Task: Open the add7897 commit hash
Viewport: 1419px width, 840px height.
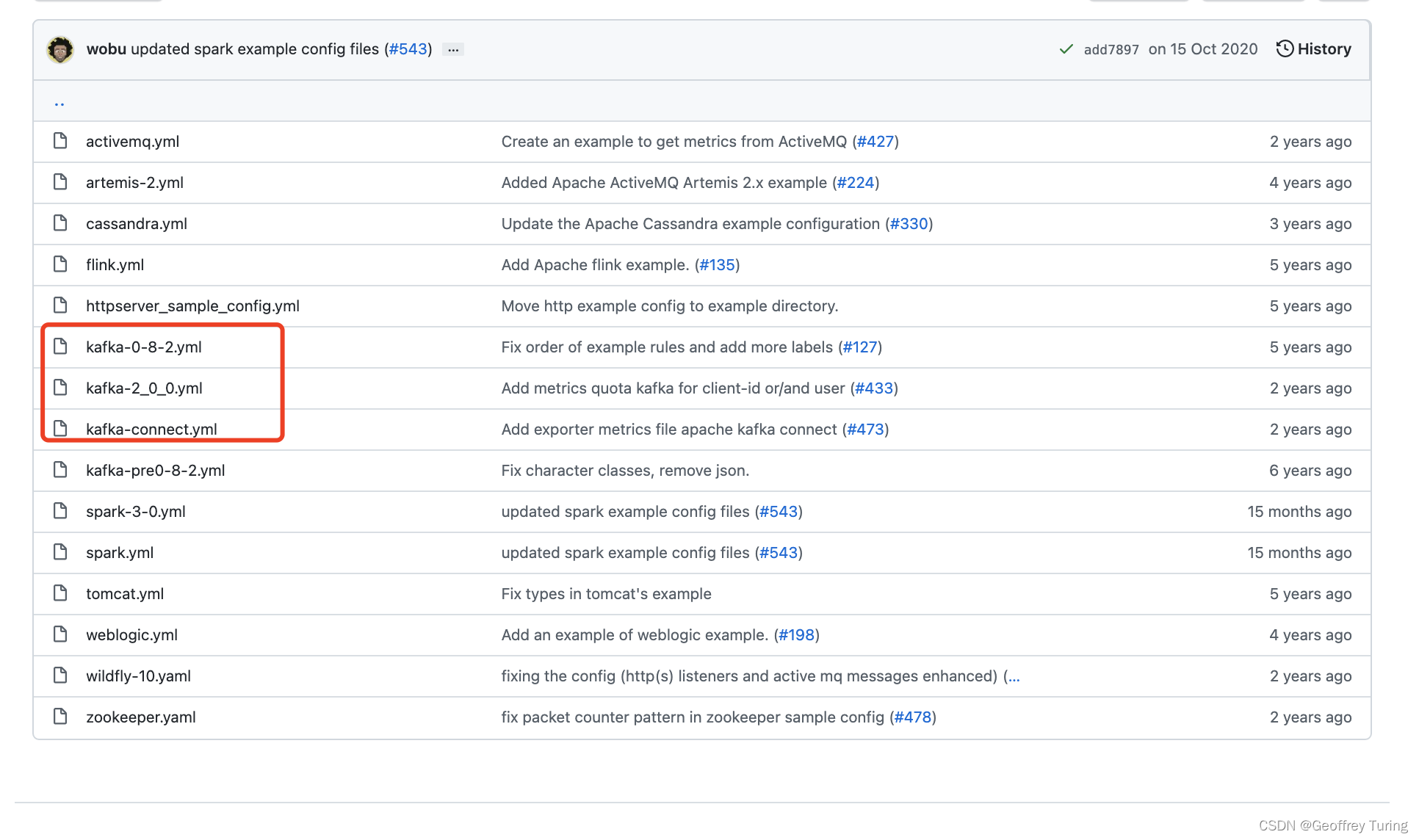Action: tap(1111, 49)
